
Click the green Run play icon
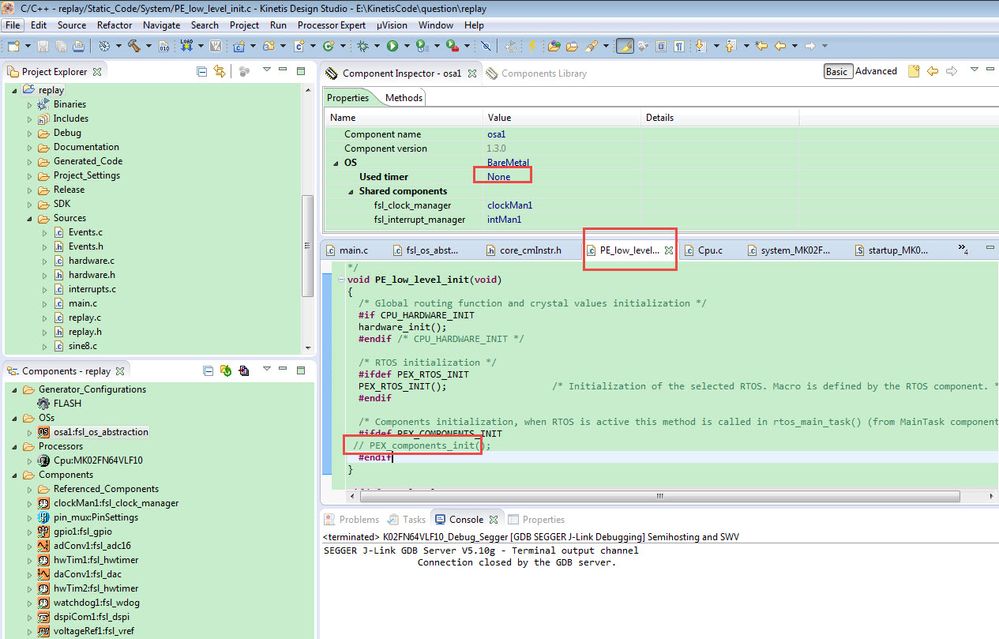point(392,46)
